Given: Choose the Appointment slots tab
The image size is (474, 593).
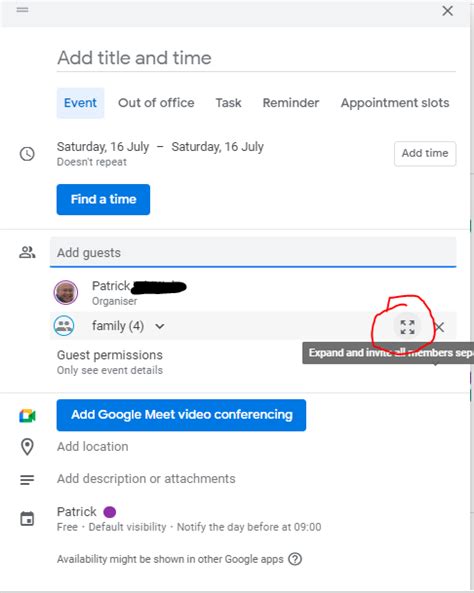Looking at the screenshot, I should tap(395, 103).
